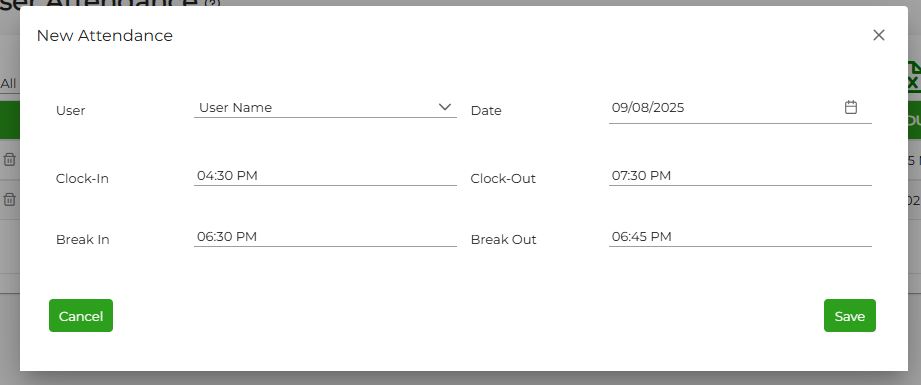The height and width of the screenshot is (385, 921).
Task: Click the Date label
Action: 486,111
